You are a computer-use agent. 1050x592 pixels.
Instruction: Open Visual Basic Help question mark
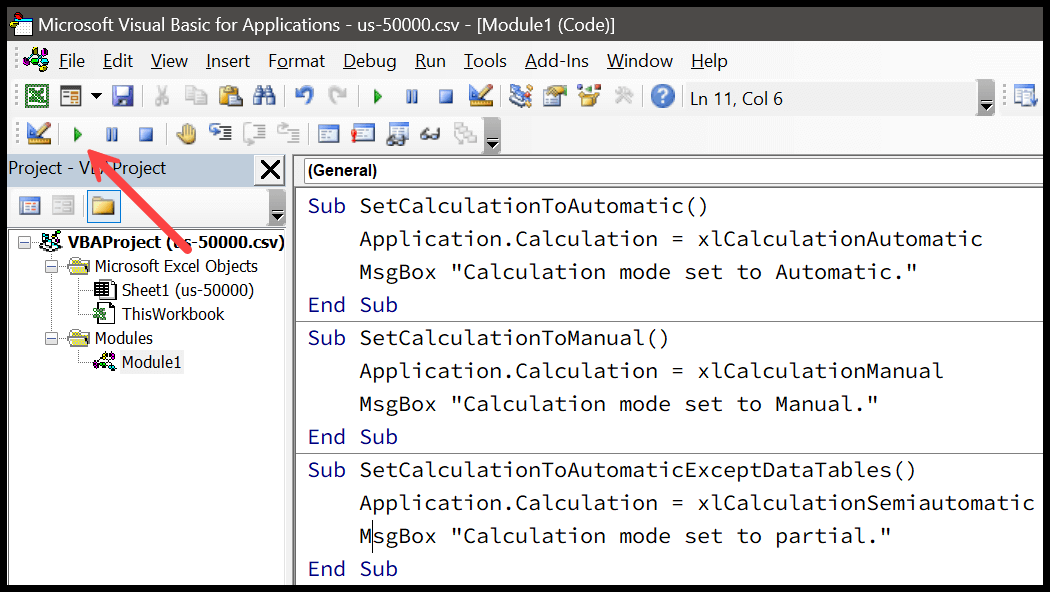pyautogui.click(x=662, y=96)
